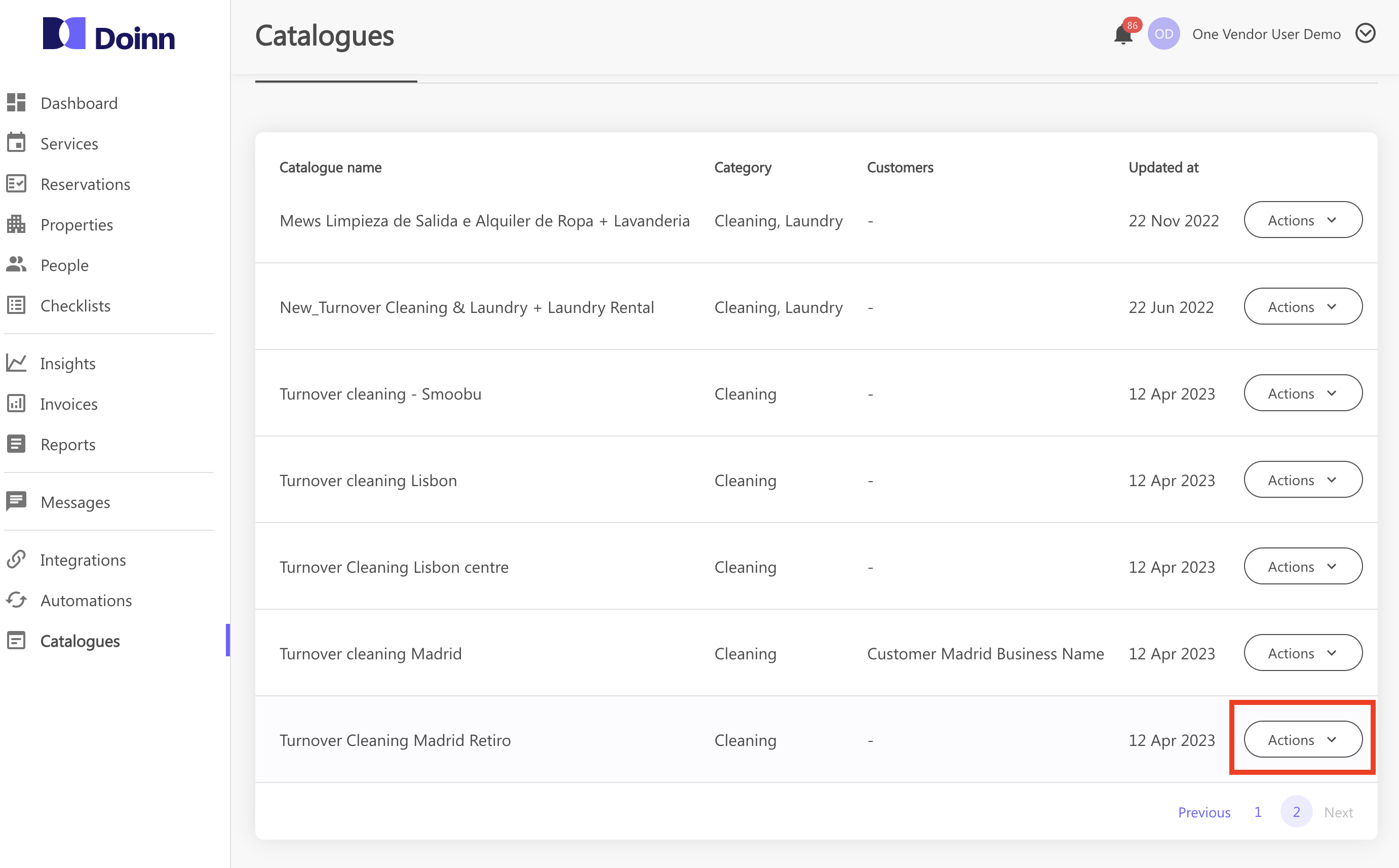The height and width of the screenshot is (868, 1399).
Task: Click the One Vendor User Demo name
Action: (1266, 34)
